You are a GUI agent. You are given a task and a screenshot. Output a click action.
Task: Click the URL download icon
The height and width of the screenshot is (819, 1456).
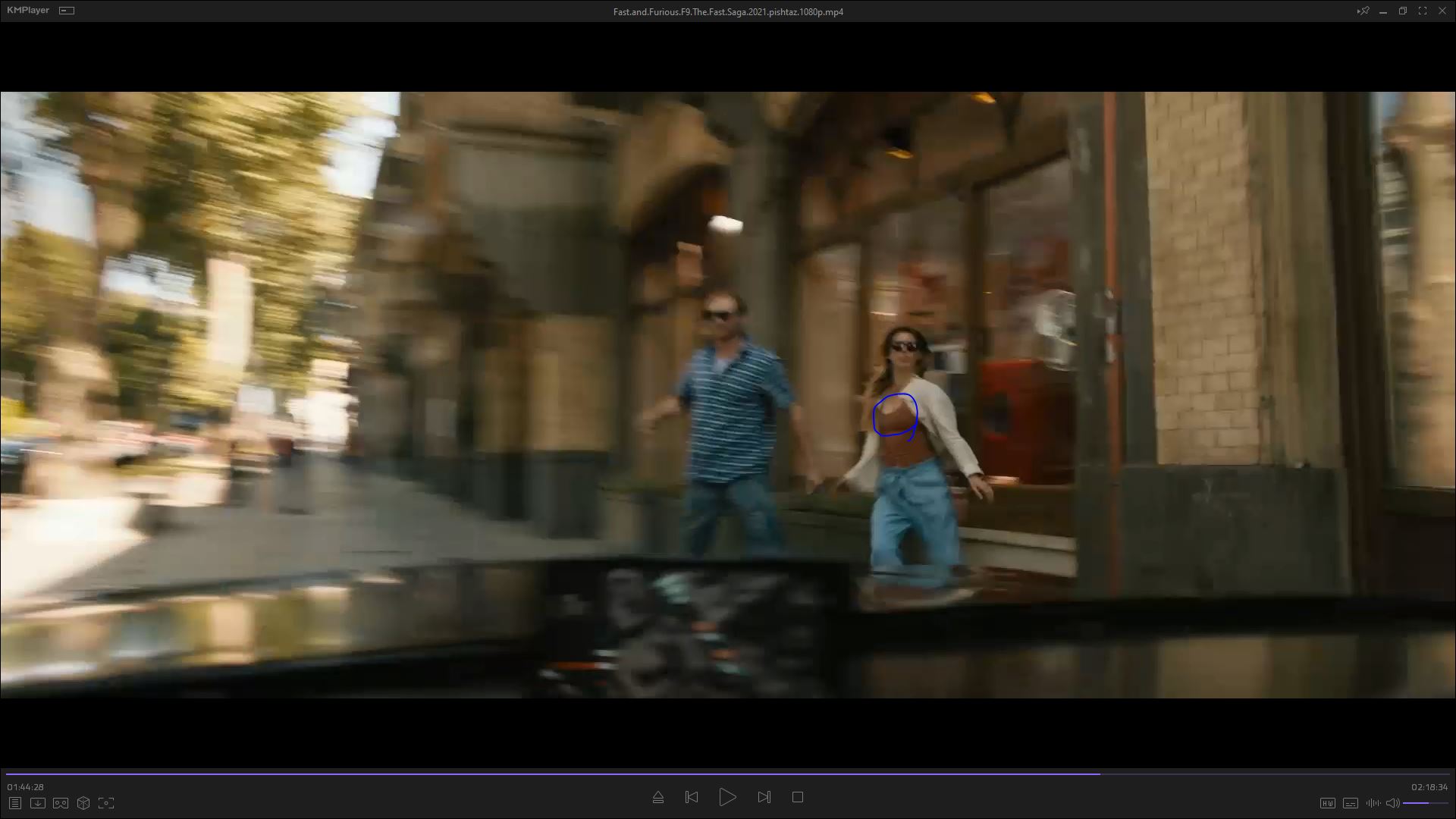37,803
